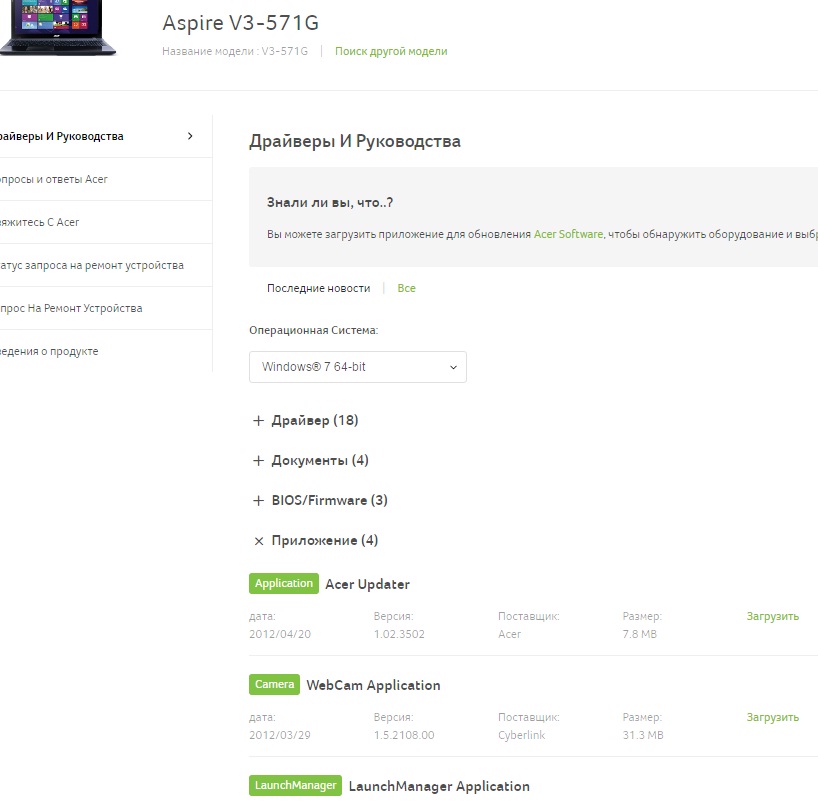Click the 'Acer Updater' title
Image resolution: width=818 pixels, height=803 pixels.
tap(367, 584)
